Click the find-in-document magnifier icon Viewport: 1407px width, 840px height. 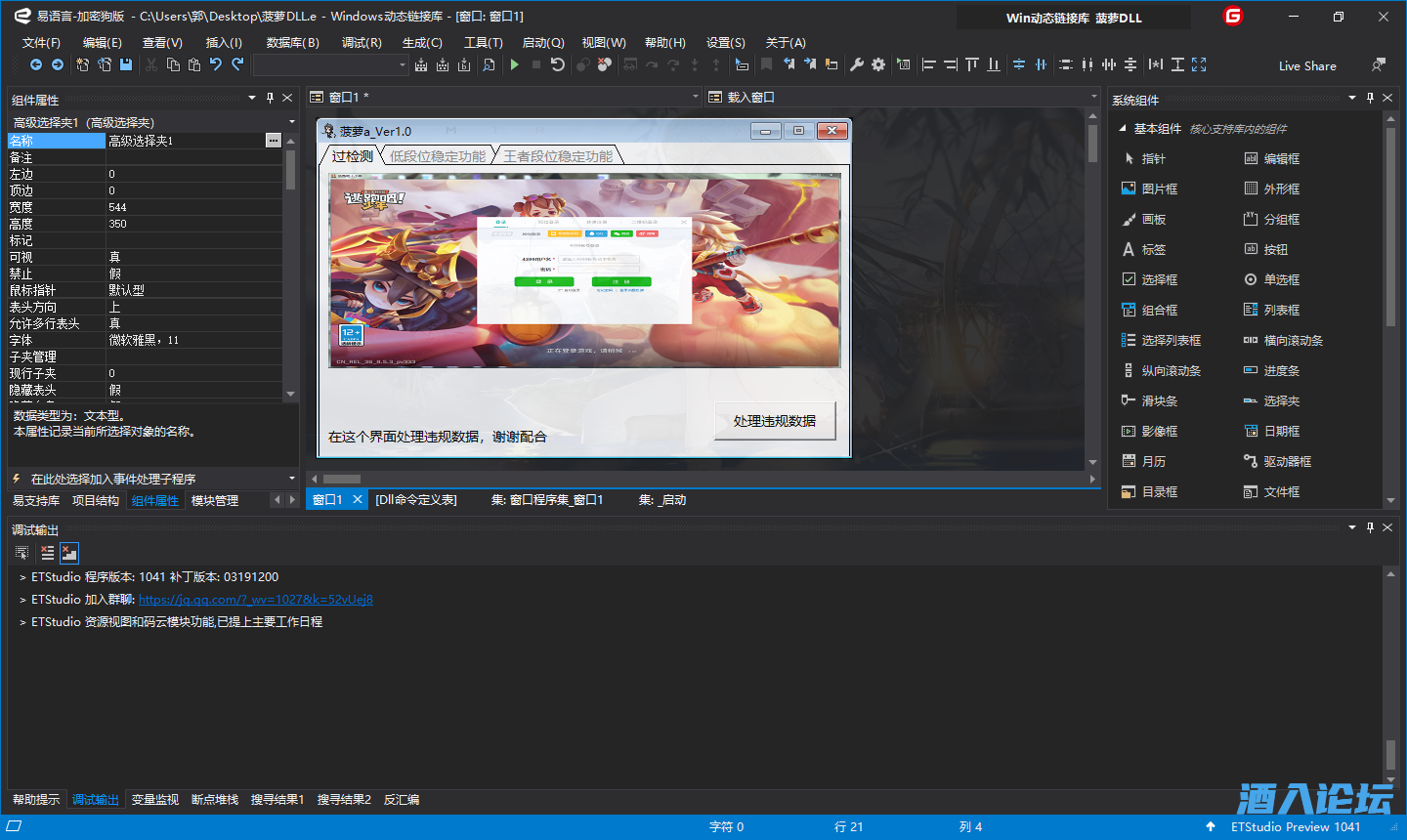click(489, 64)
